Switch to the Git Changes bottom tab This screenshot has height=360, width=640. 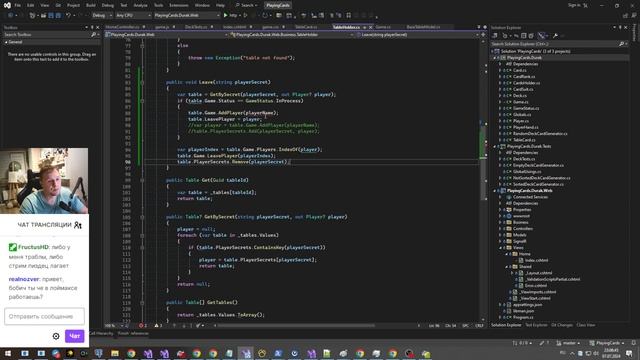point(562,325)
